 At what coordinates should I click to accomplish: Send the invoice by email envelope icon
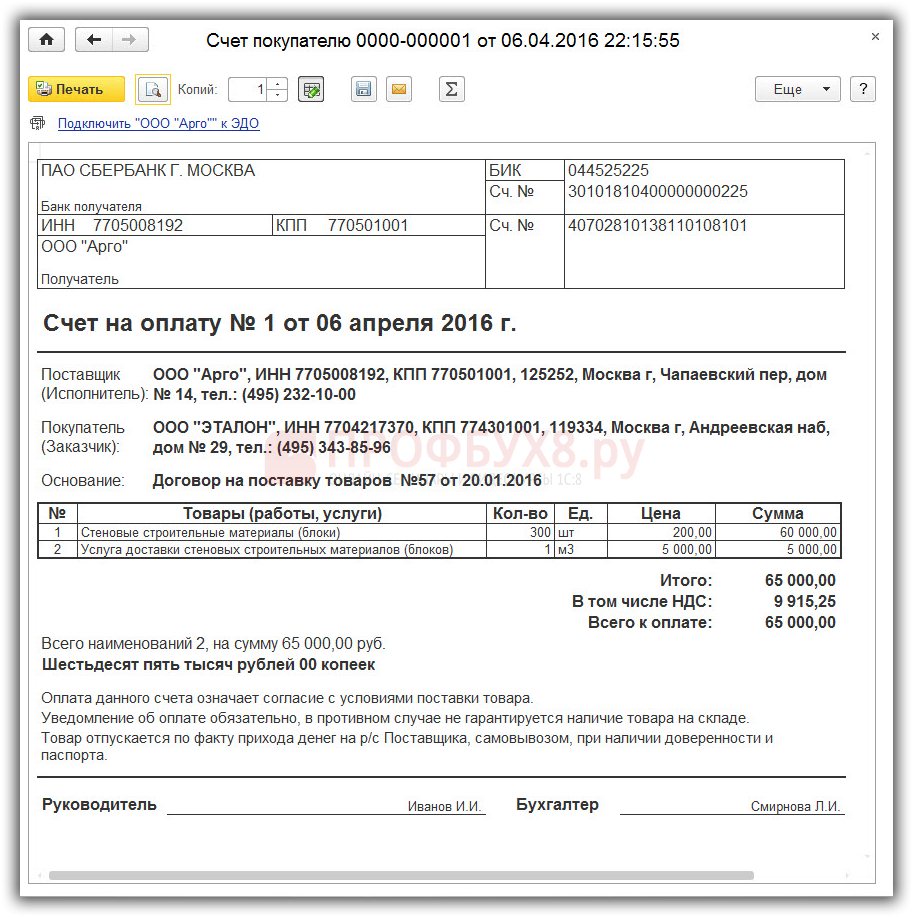398,89
